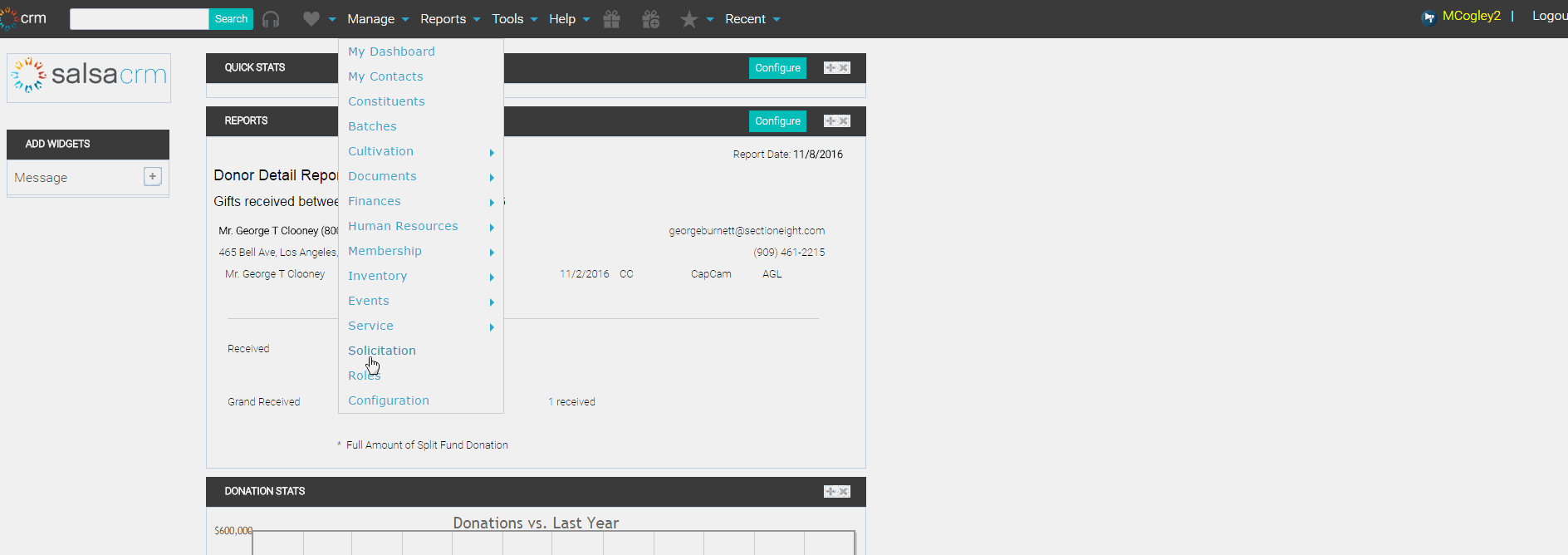This screenshot has width=1568, height=555.
Task: Click the star favorites icon
Action: [688, 19]
